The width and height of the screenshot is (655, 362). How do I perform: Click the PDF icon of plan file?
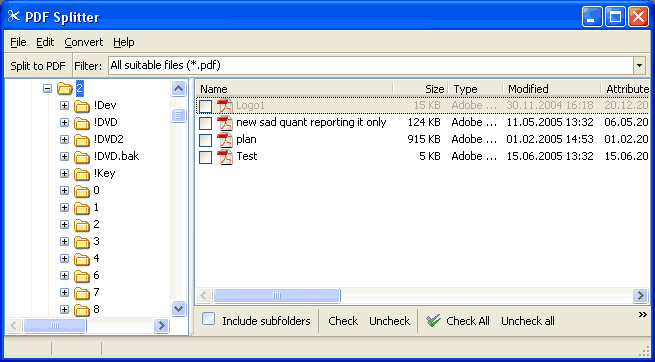(x=225, y=140)
